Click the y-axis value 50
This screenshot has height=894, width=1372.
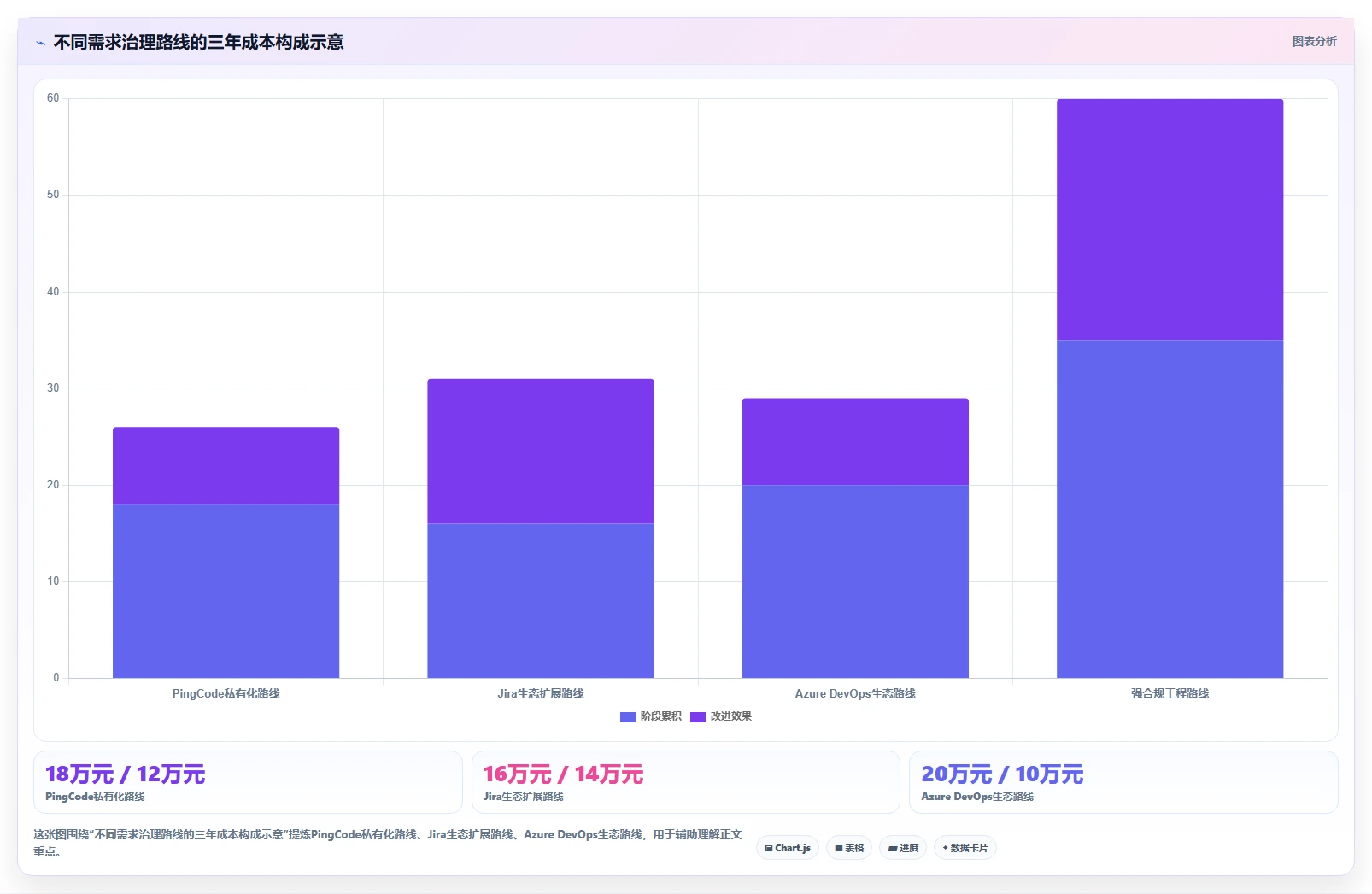coord(53,195)
